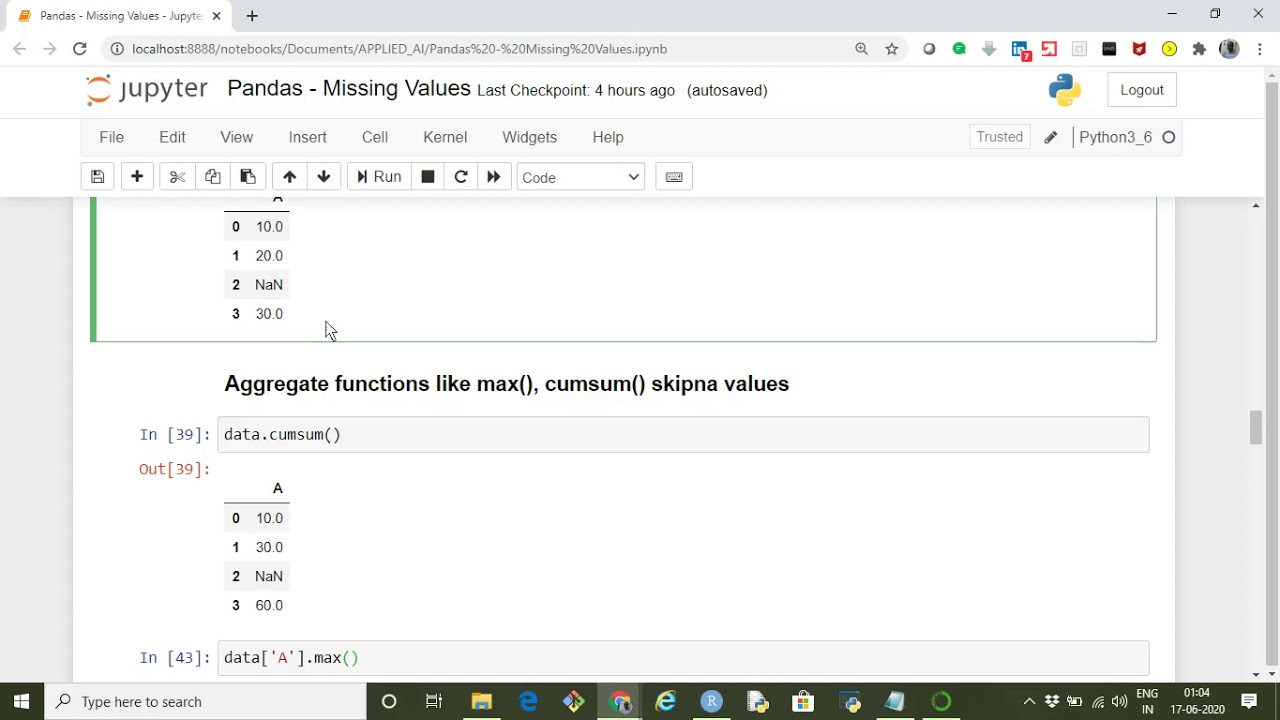The image size is (1280, 720).
Task: Open the Edit menu
Action: pos(172,137)
